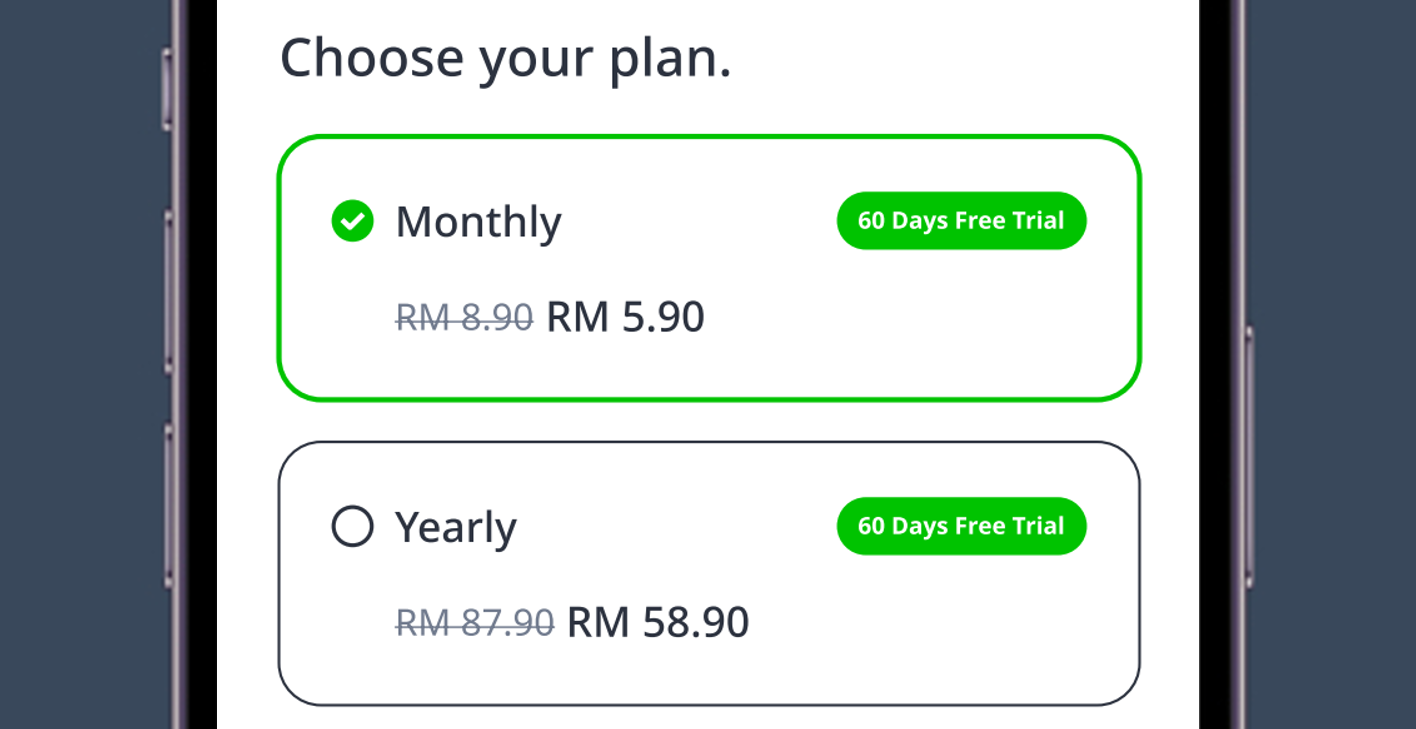Click the green checkmark beside Monthly
The width and height of the screenshot is (1416, 729).
(x=352, y=221)
